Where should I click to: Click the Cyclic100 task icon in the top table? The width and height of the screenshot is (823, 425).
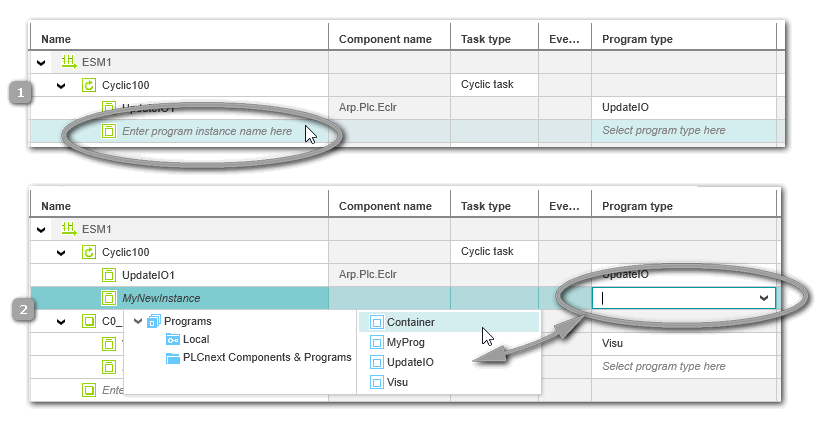(88, 85)
